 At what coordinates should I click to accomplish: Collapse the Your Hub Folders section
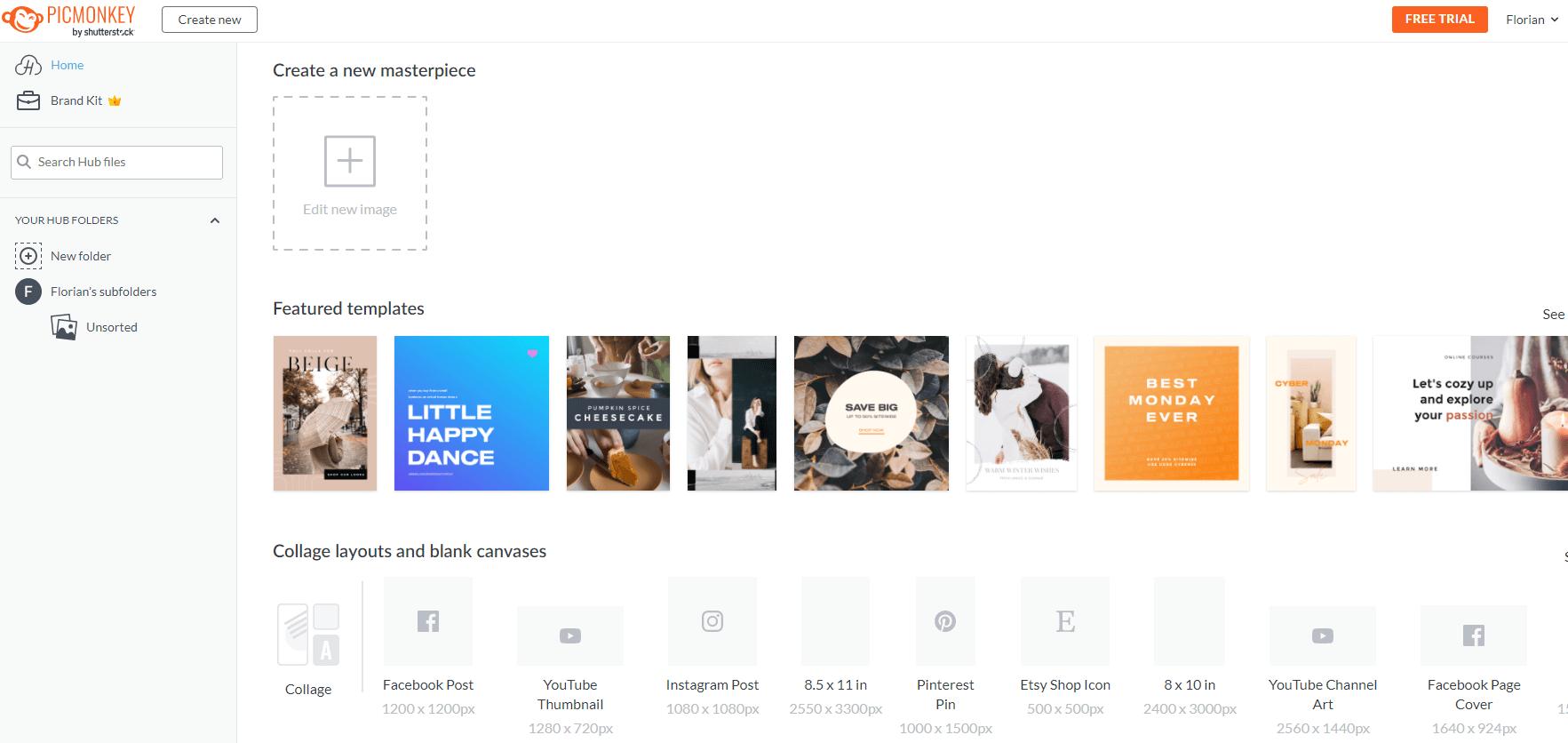(214, 220)
